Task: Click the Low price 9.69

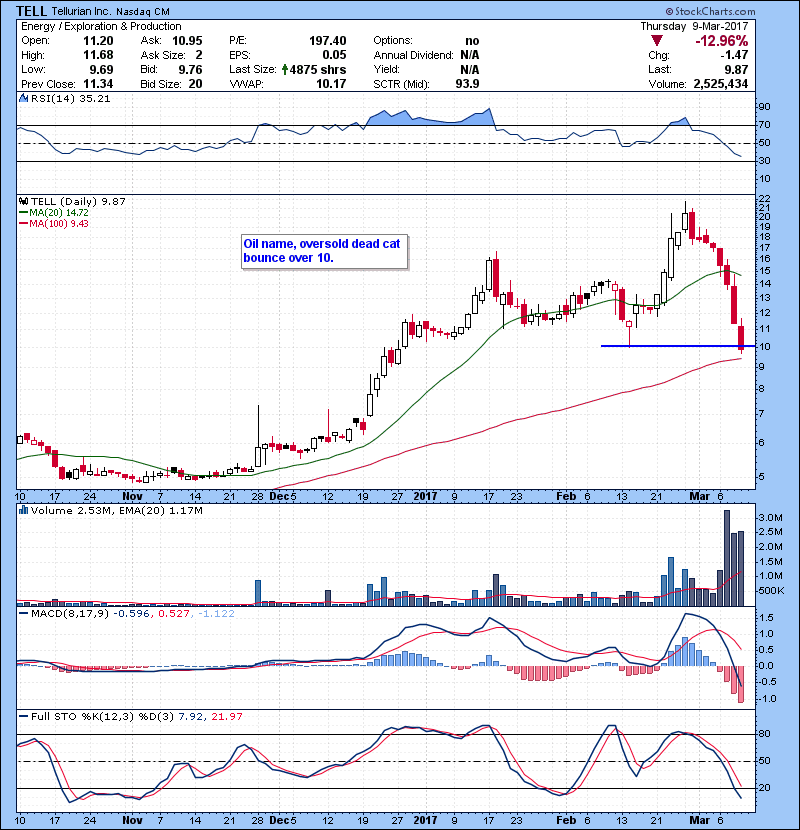Action: (101, 69)
